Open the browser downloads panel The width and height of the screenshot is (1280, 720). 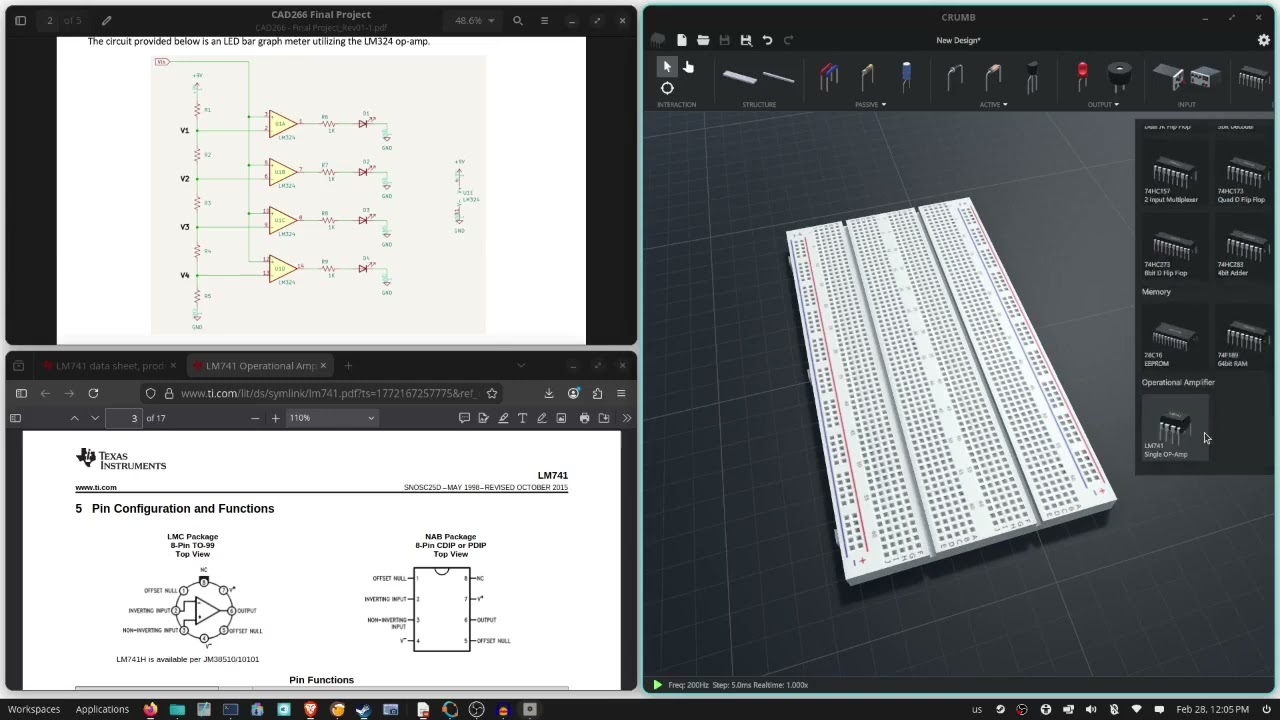[x=549, y=393]
